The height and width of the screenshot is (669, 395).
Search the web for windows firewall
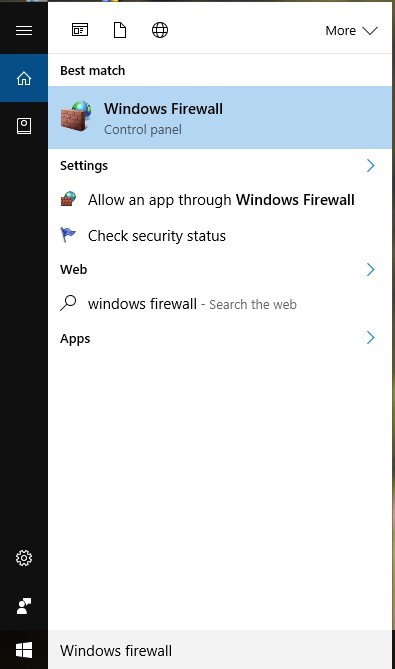[220, 304]
